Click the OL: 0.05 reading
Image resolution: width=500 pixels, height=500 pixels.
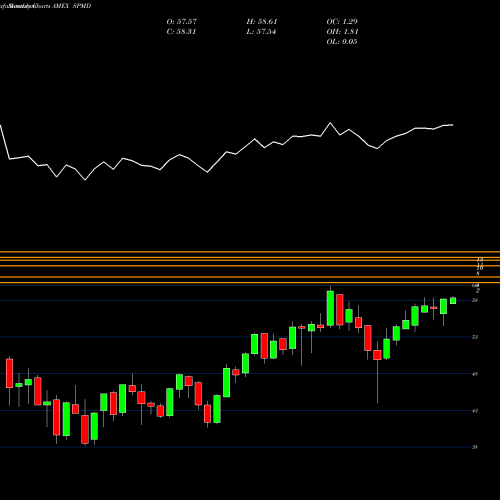pos(342,42)
